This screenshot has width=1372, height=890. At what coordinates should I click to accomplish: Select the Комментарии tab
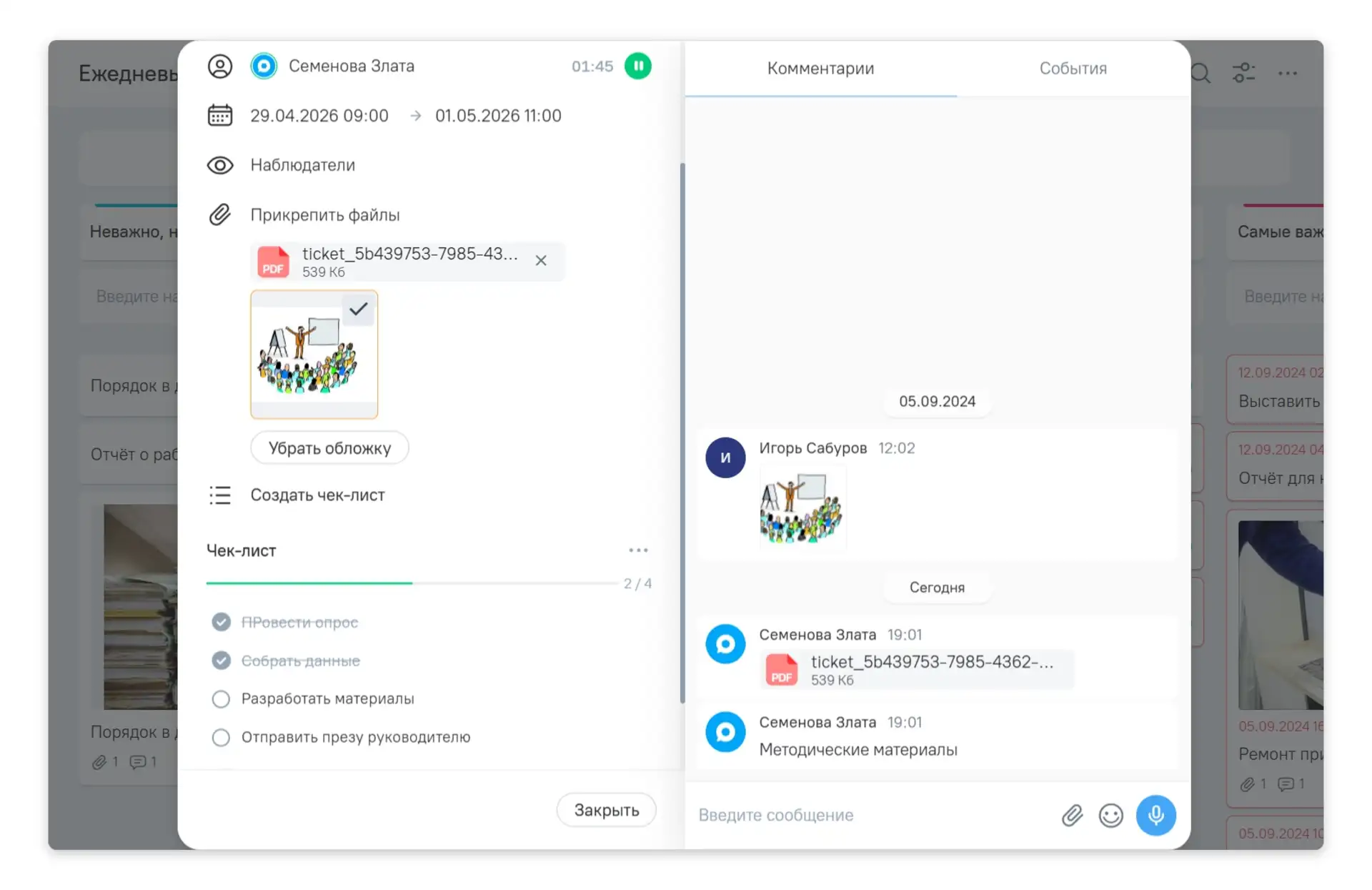point(820,69)
